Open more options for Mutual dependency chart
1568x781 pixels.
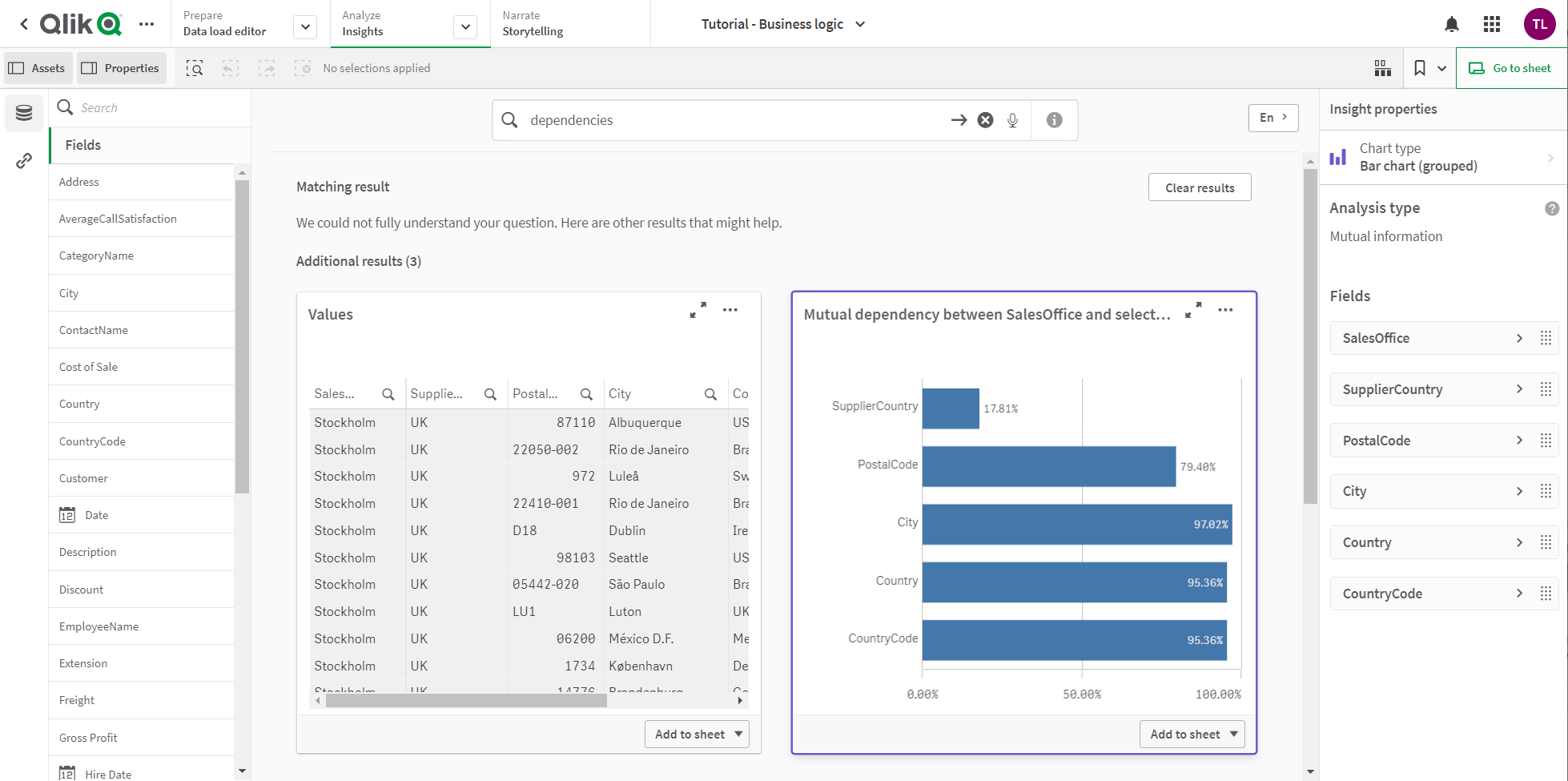1225,310
